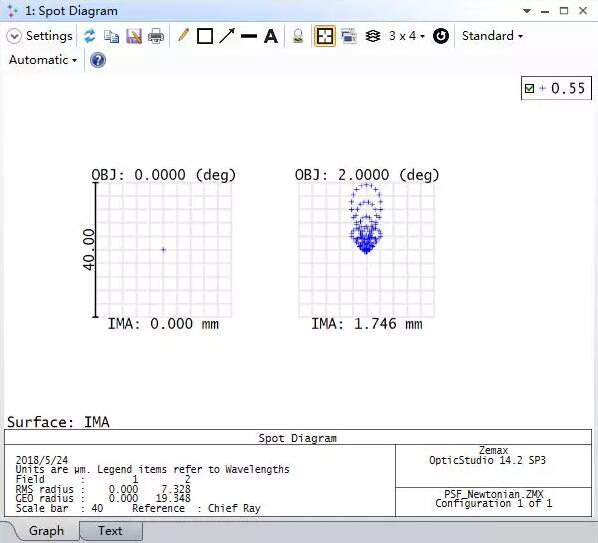Open the blue help question icon
The height and width of the screenshot is (543, 598).
tap(98, 60)
